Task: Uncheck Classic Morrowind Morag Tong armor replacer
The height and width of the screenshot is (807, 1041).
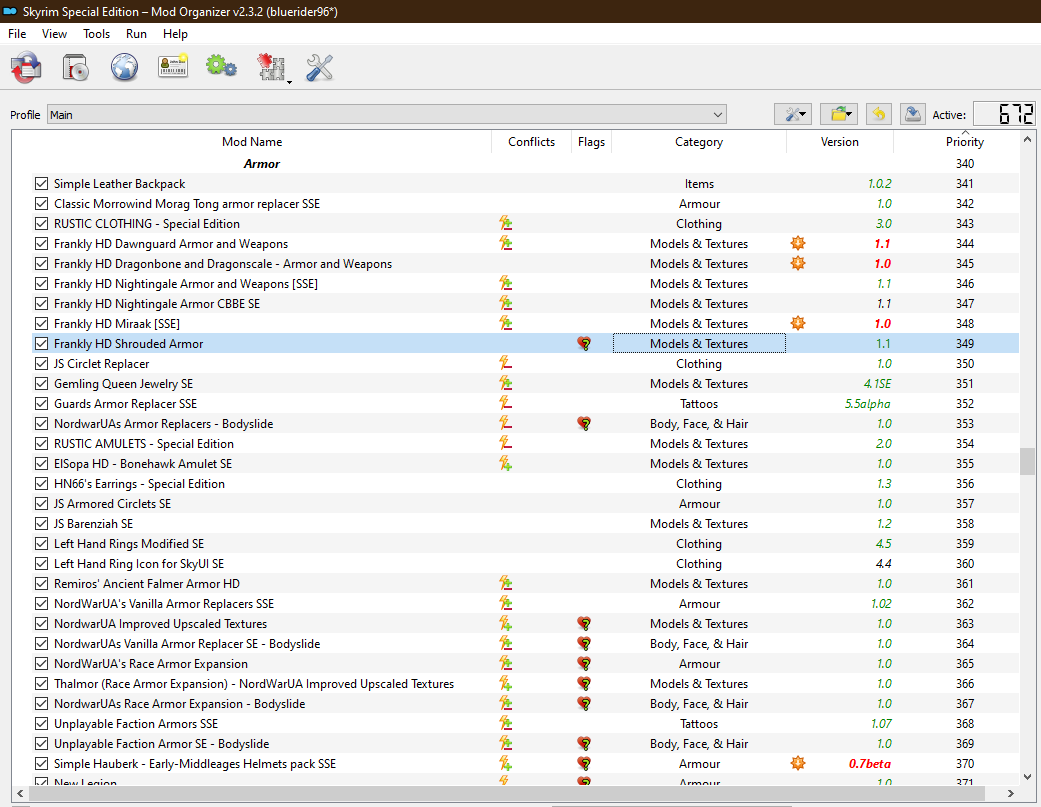Action: [41, 204]
